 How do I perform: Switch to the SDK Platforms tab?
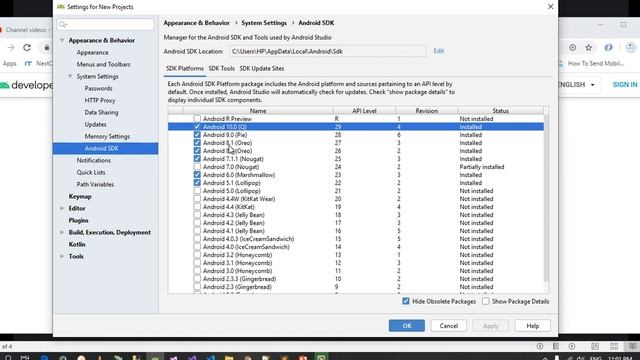[x=184, y=69]
